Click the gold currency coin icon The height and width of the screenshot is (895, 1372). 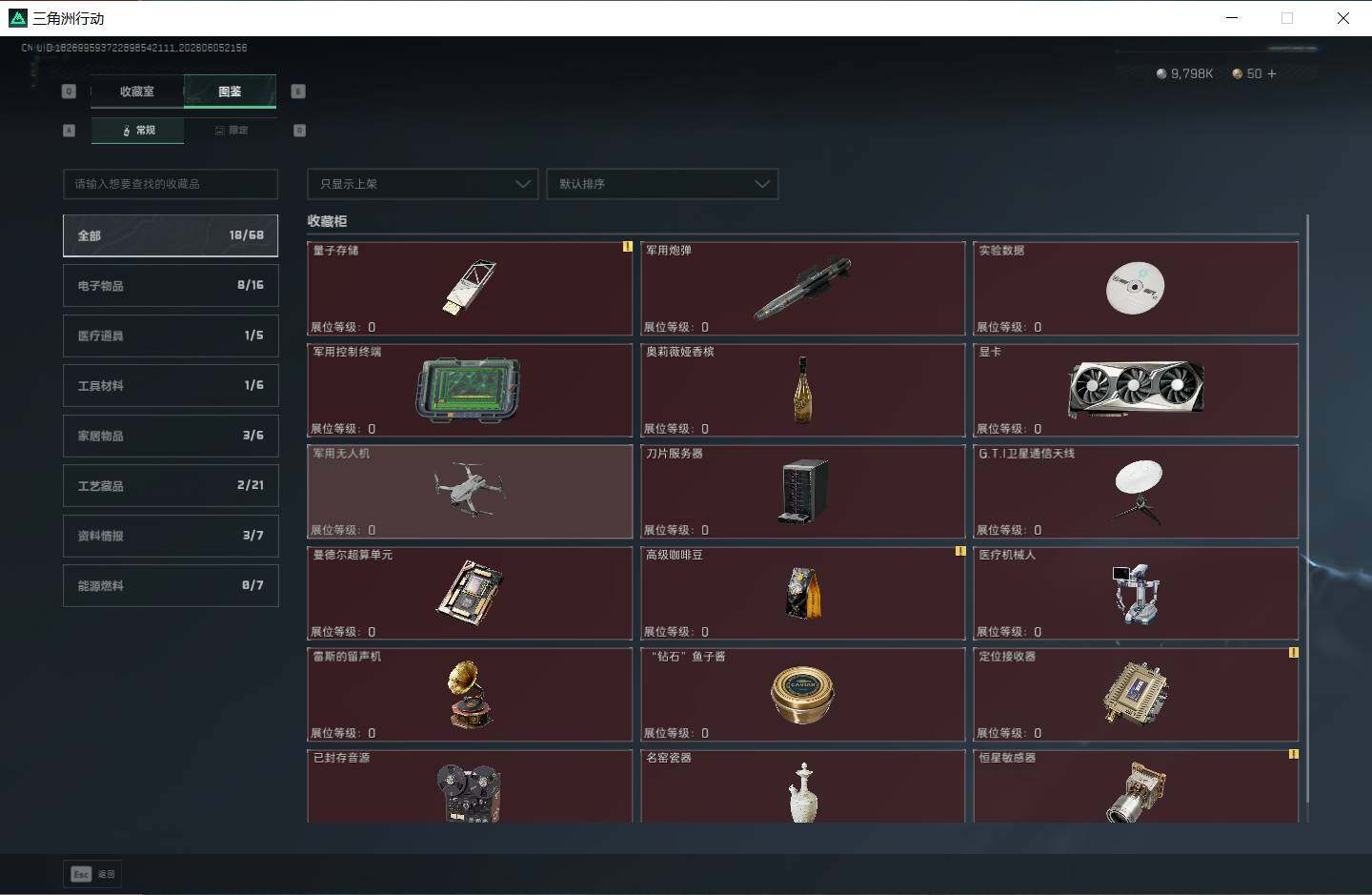(1238, 73)
